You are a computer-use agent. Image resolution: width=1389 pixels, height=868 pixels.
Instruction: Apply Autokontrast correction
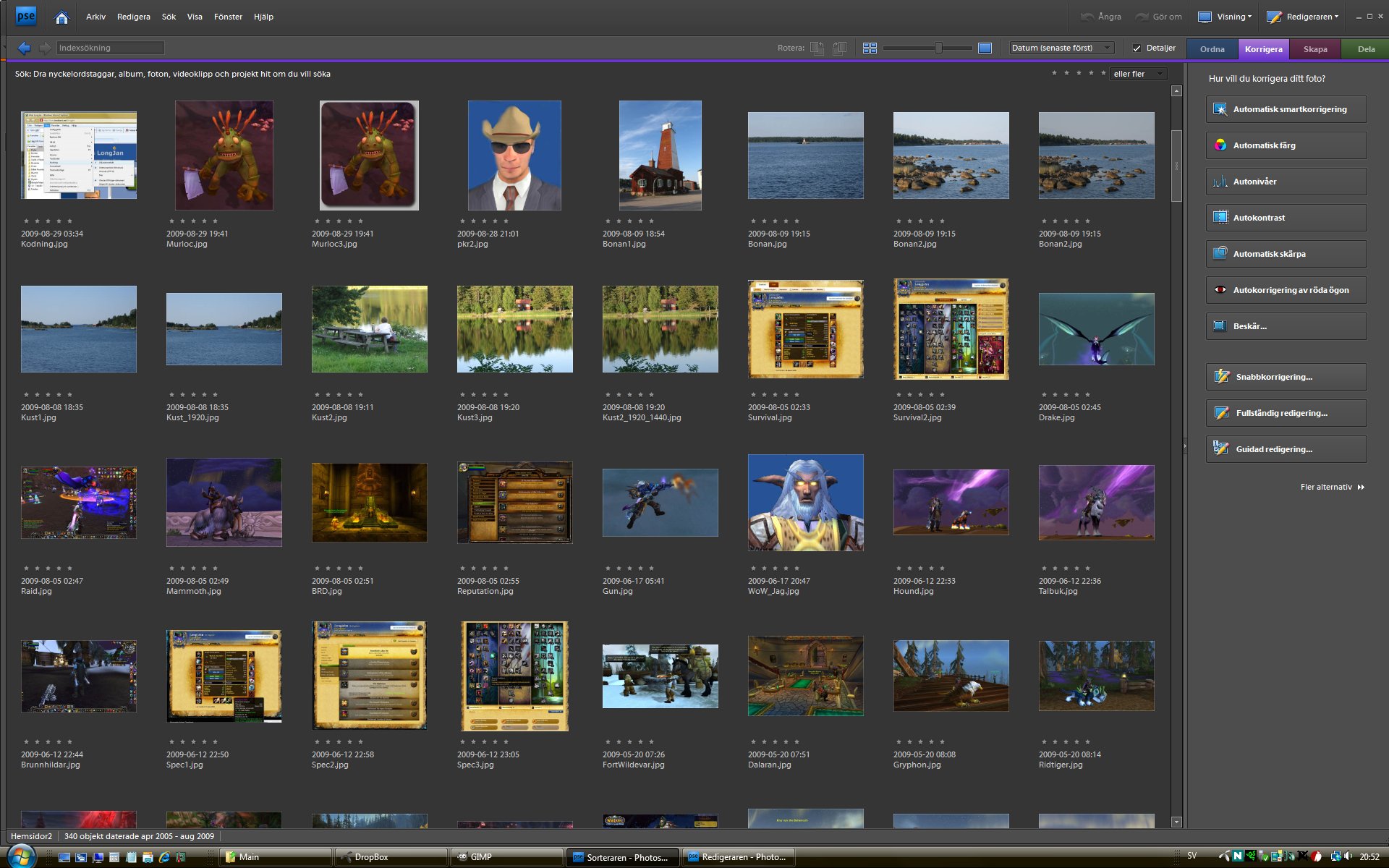click(x=1286, y=218)
